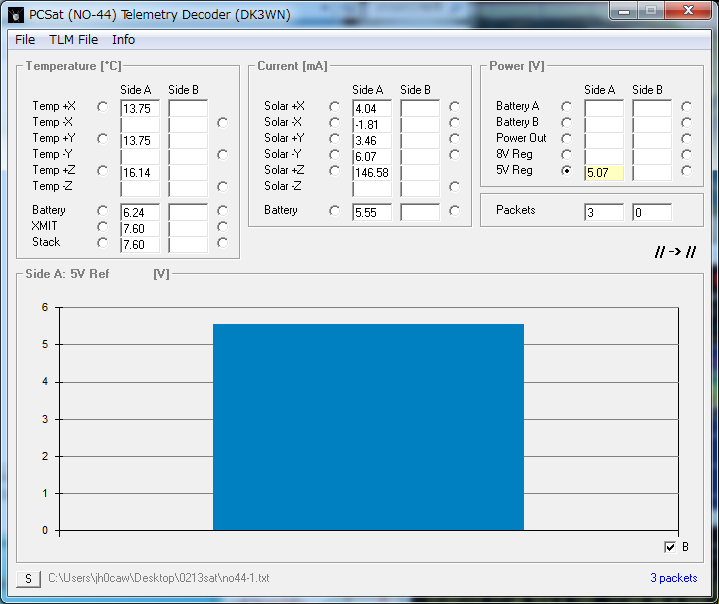The width and height of the screenshot is (719, 604).
Task: Select Stack Side B radio button
Action: (222, 243)
